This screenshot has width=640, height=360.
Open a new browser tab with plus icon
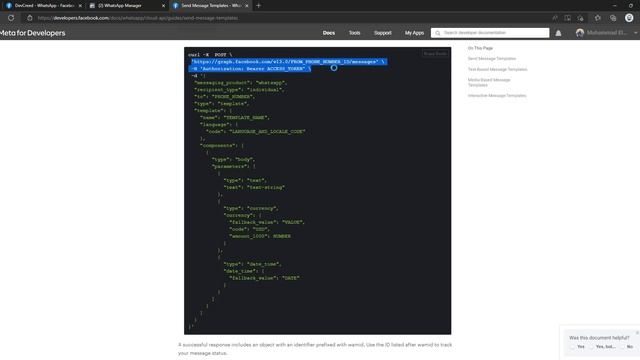point(258,6)
